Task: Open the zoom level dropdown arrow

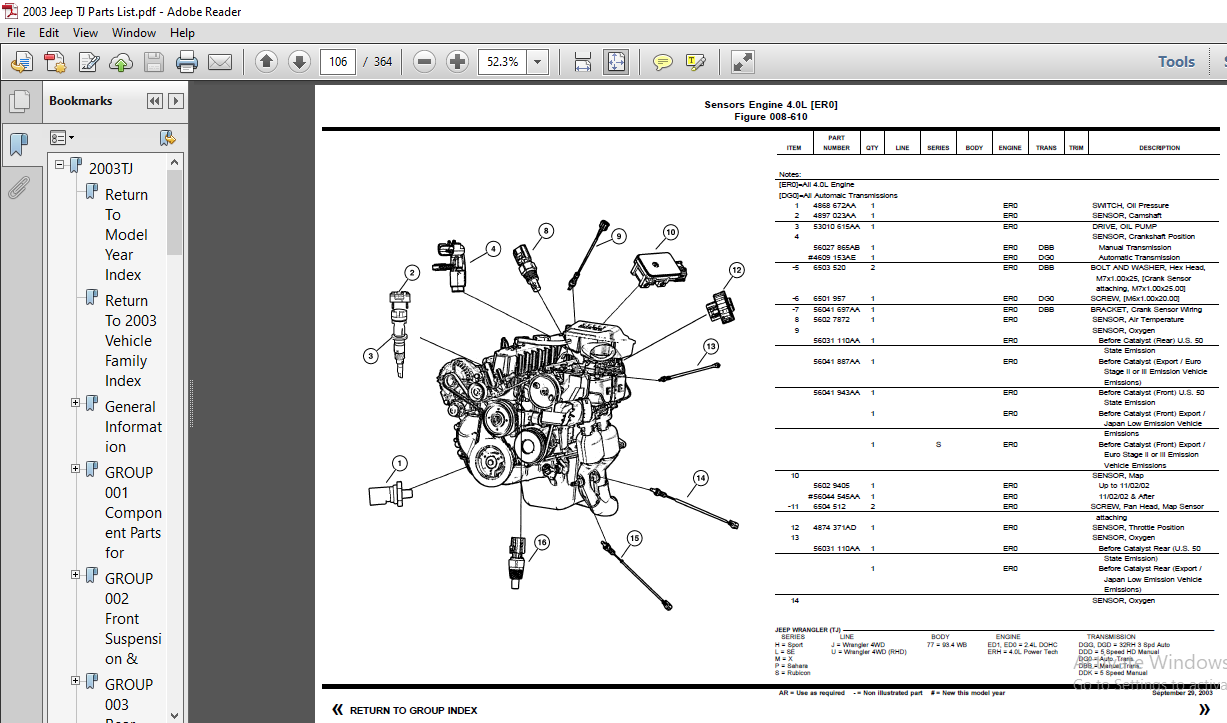Action: coord(538,62)
